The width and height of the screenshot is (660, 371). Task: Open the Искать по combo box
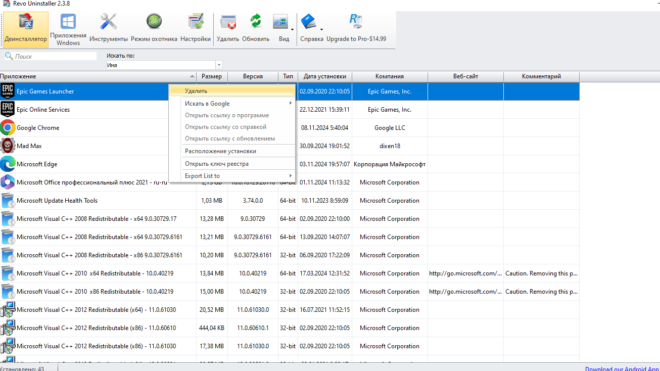tap(164, 65)
